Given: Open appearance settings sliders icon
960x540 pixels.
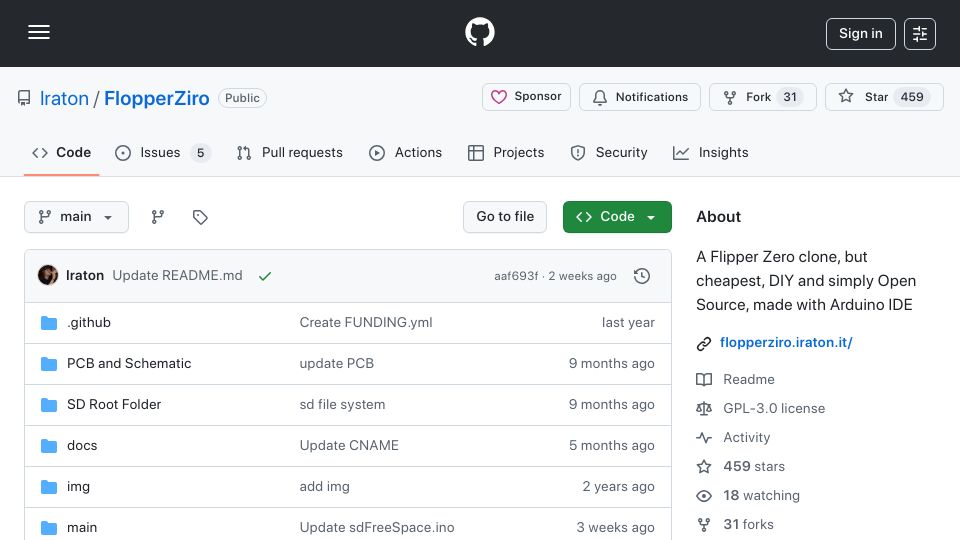Looking at the screenshot, I should coord(920,34).
